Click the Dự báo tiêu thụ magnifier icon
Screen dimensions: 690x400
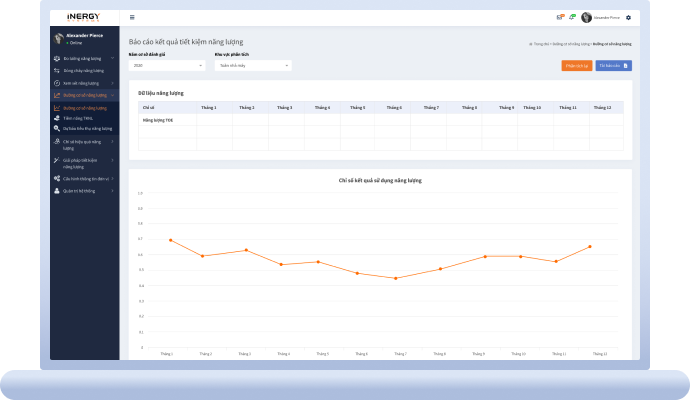pos(57,128)
